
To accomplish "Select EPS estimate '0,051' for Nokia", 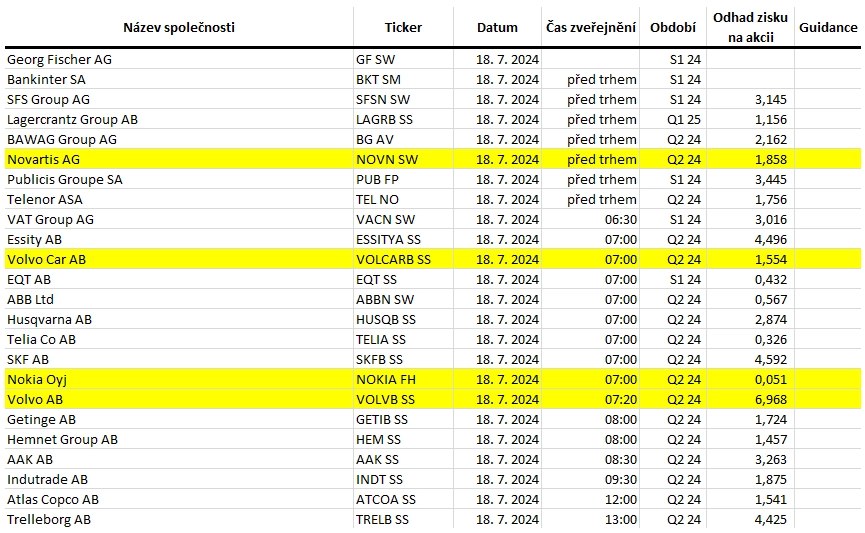I will coord(771,380).
